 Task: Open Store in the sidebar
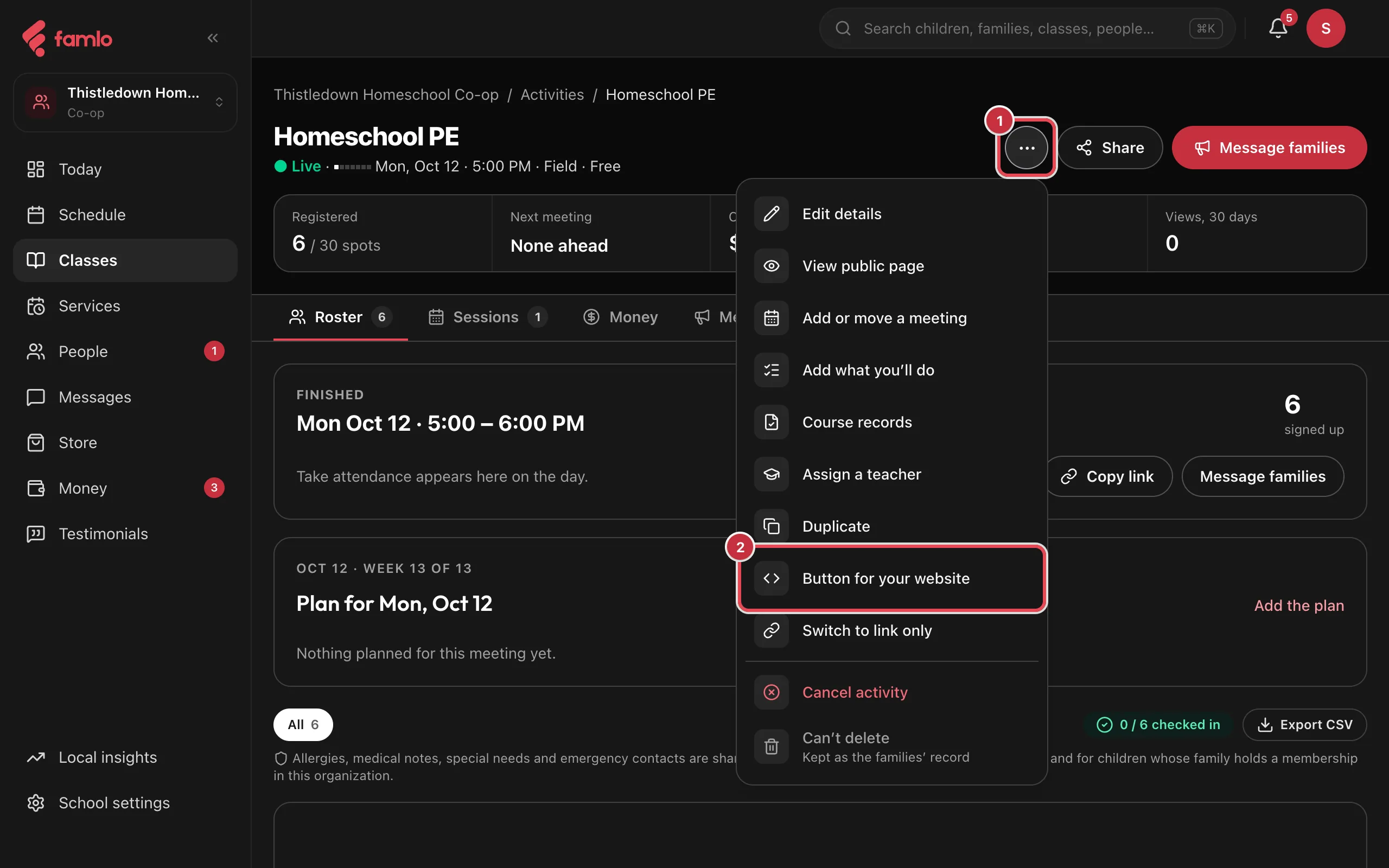tap(125, 443)
